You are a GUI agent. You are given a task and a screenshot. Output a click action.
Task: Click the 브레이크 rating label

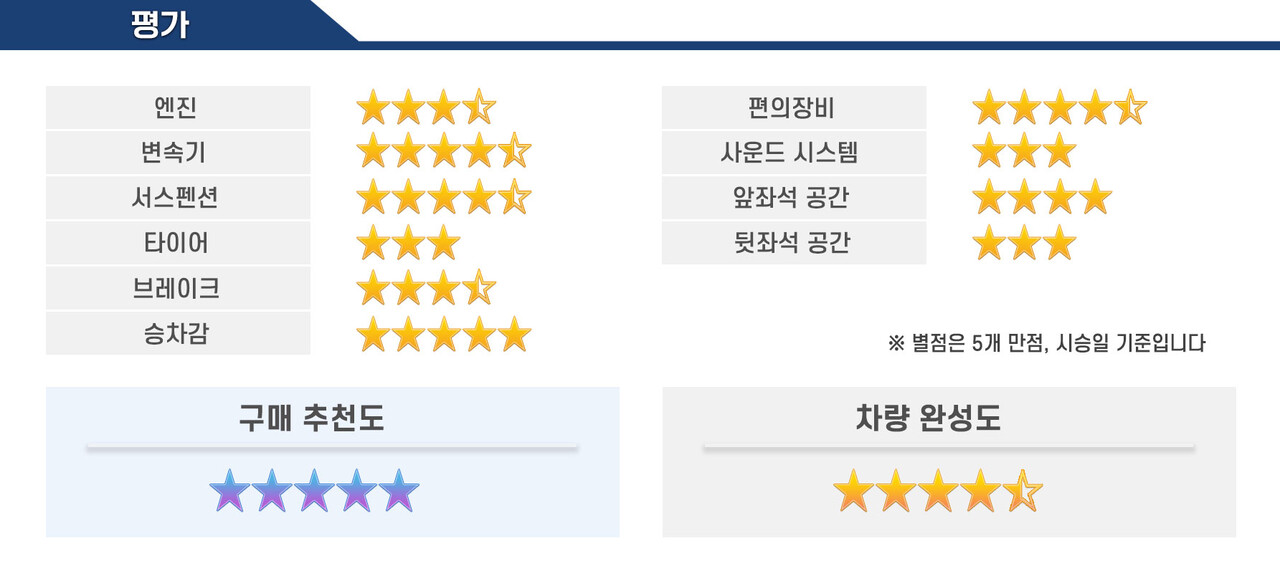coord(178,289)
